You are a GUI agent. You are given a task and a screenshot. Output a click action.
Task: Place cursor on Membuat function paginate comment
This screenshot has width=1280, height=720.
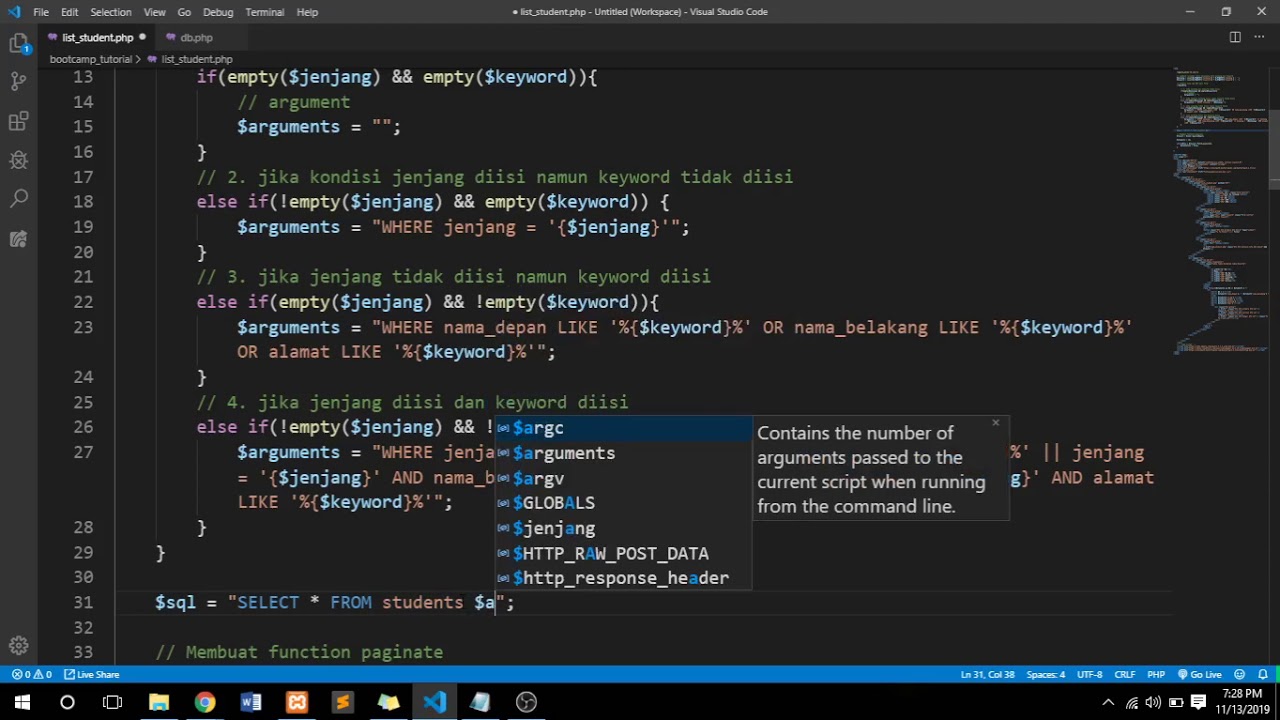pyautogui.click(x=299, y=652)
